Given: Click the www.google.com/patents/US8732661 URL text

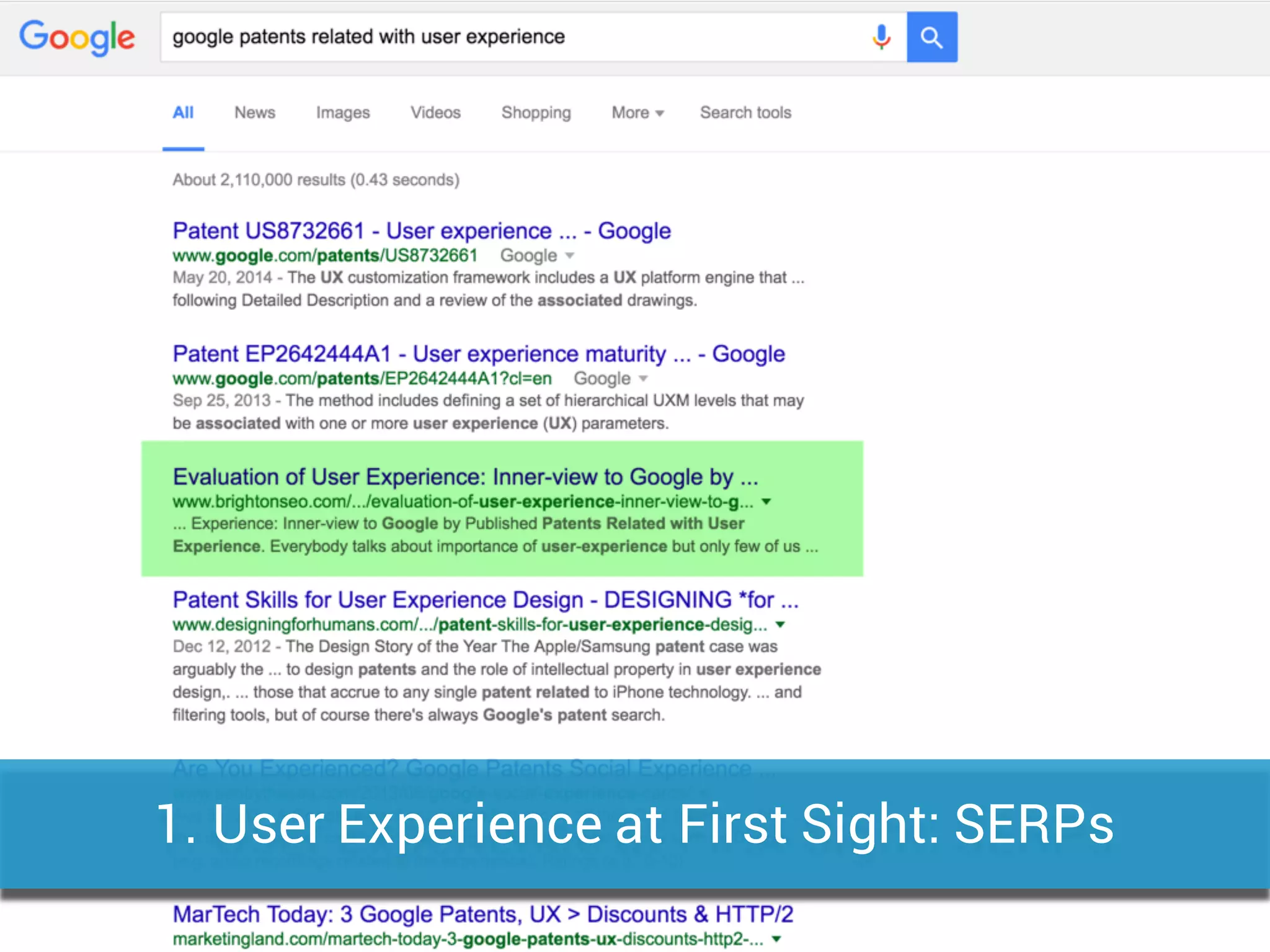Looking at the screenshot, I should tap(325, 255).
